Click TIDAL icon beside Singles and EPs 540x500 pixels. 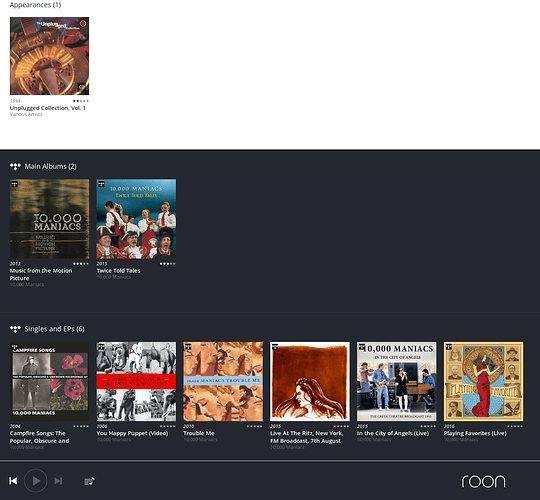click(x=15, y=329)
